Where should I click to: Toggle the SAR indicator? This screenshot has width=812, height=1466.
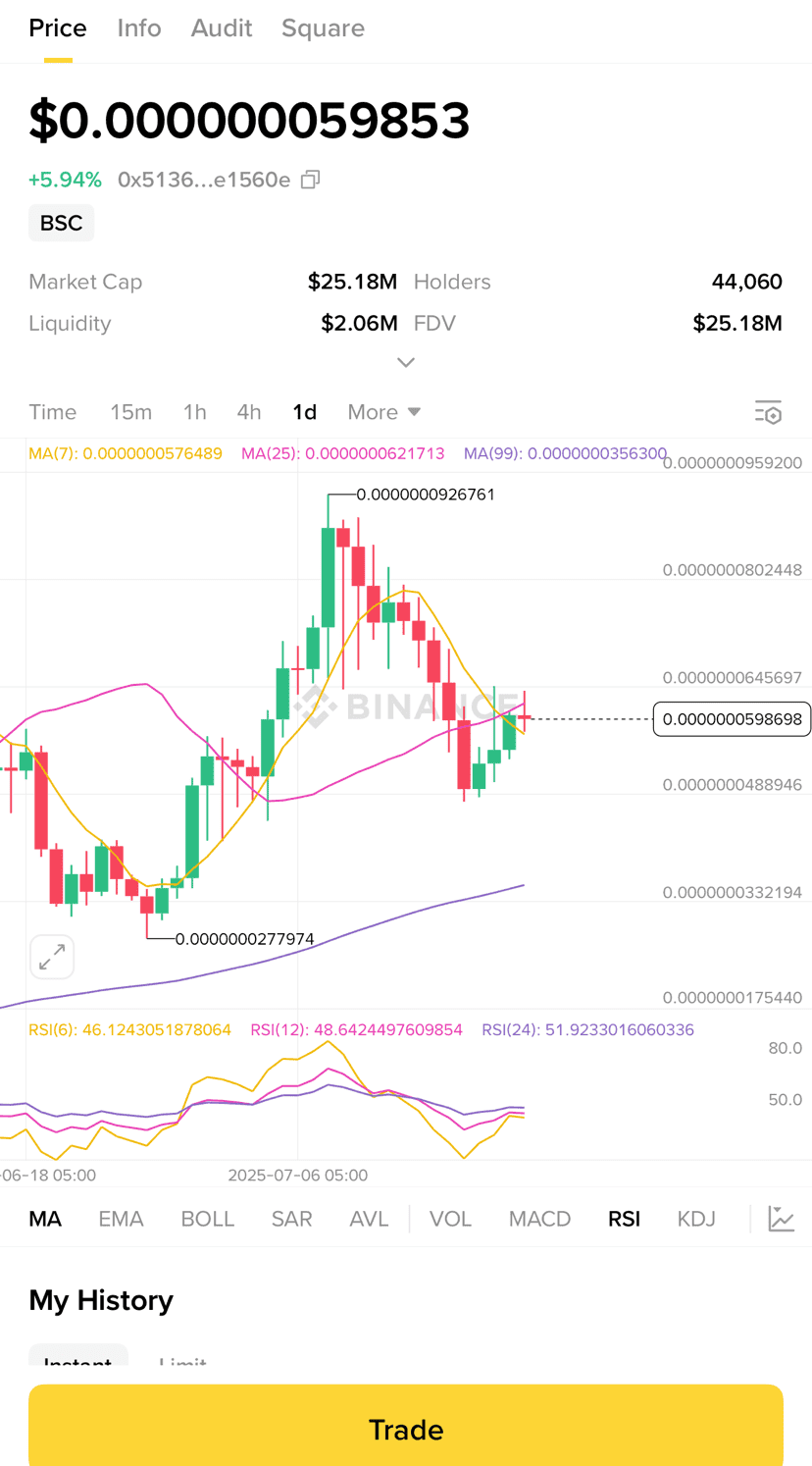(291, 1219)
